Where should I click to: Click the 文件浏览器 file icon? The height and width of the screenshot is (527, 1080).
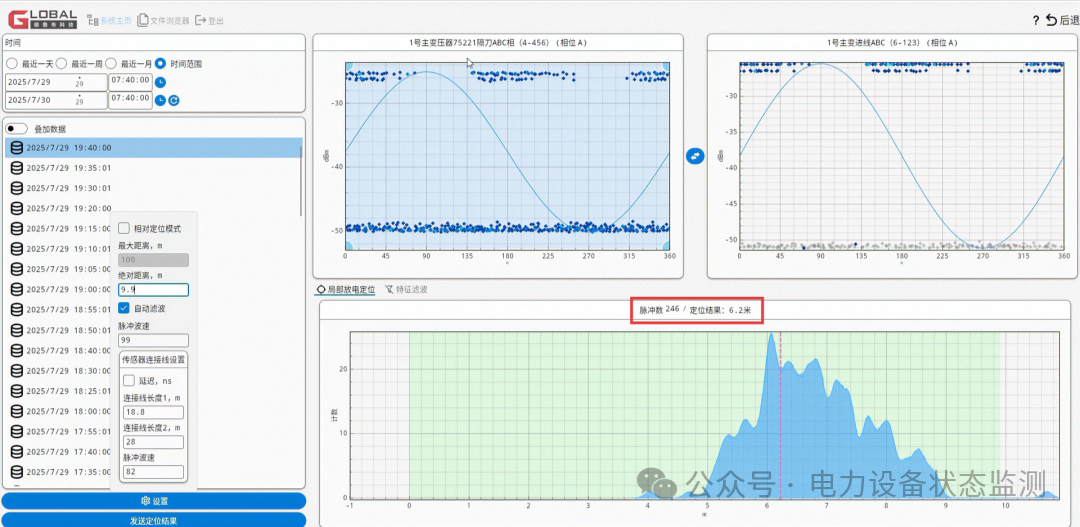143,21
